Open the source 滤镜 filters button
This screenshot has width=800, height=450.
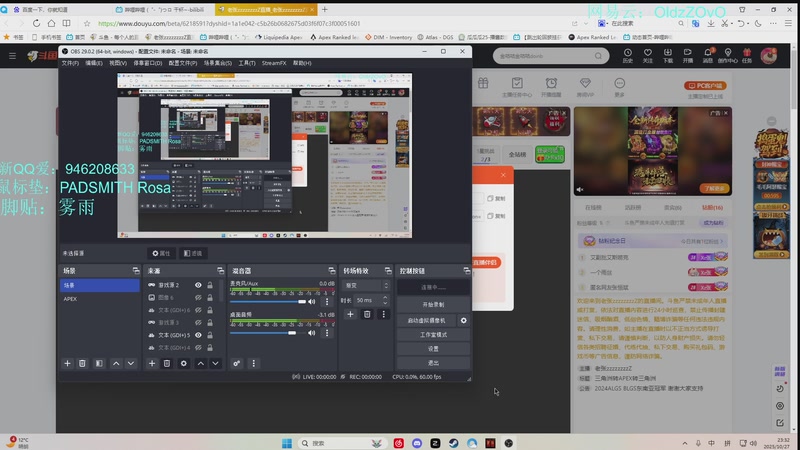193,253
